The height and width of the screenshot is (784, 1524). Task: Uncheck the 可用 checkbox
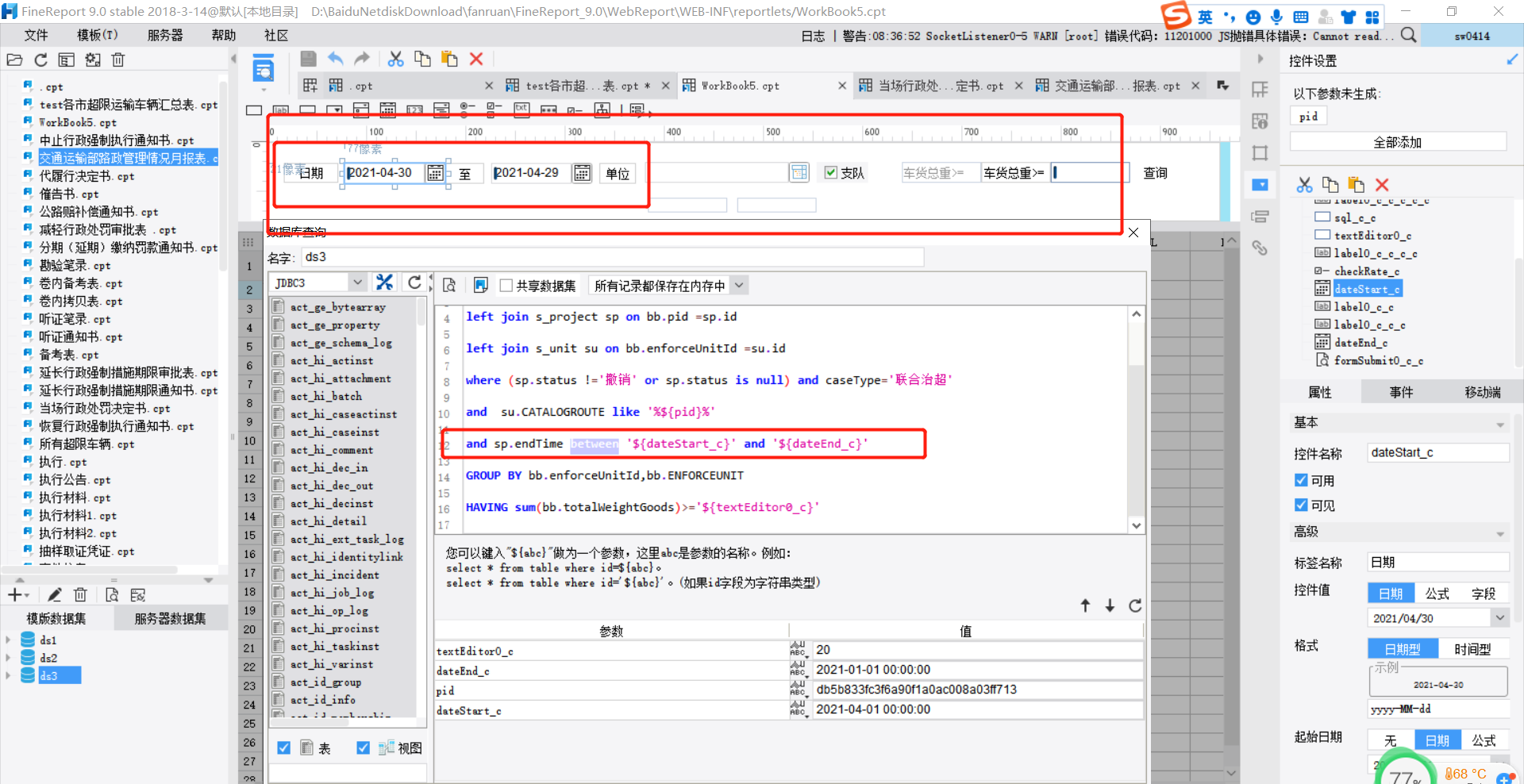(x=1301, y=480)
